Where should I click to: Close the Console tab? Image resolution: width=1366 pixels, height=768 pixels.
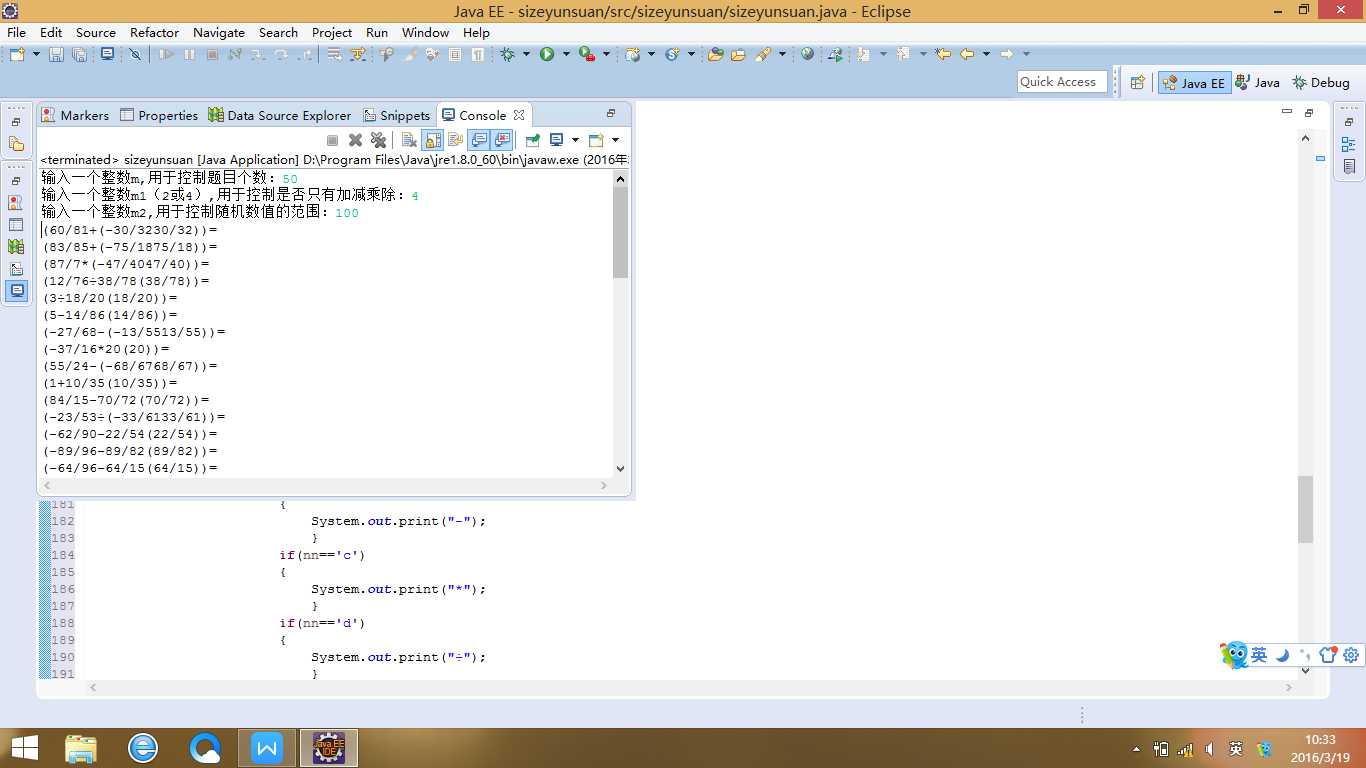[x=519, y=115]
